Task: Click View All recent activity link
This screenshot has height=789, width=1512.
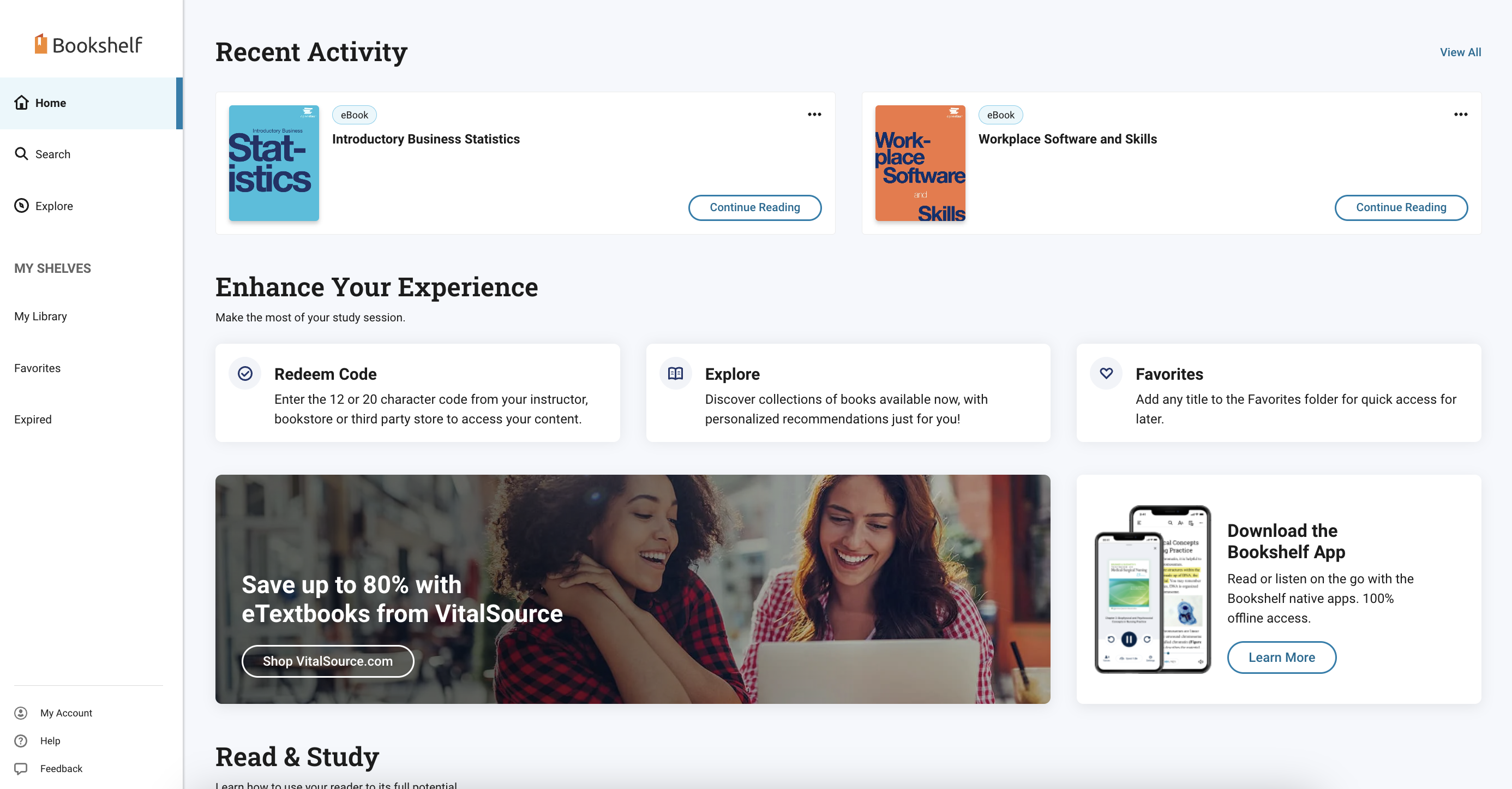Action: tap(1460, 51)
